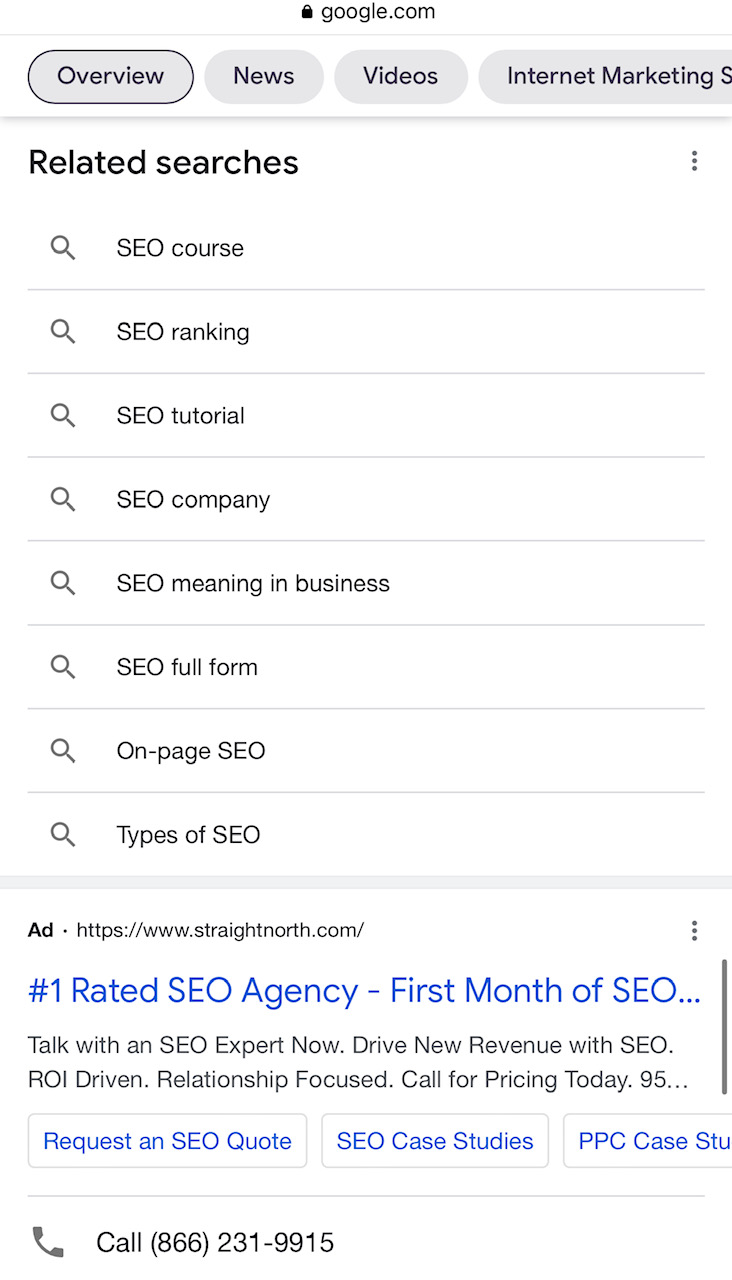Switch to the News tab

263,76
